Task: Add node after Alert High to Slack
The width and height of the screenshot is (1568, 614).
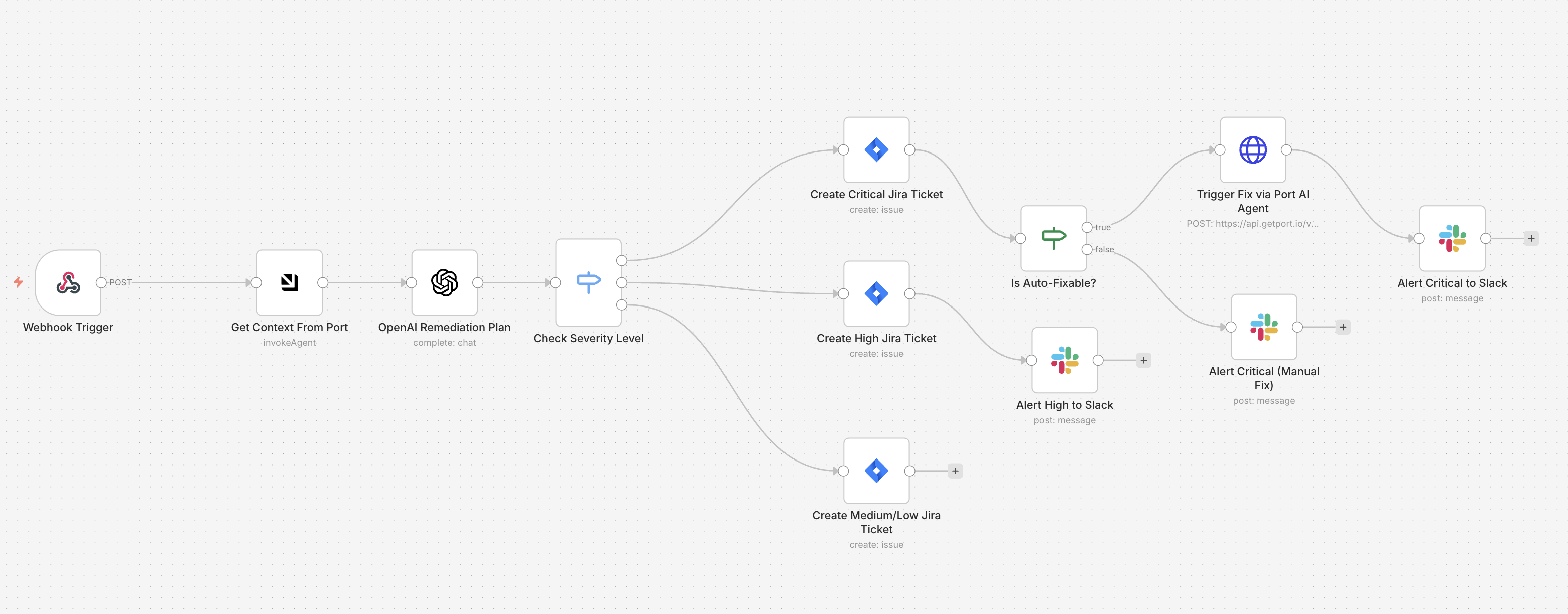Action: pyautogui.click(x=1144, y=360)
